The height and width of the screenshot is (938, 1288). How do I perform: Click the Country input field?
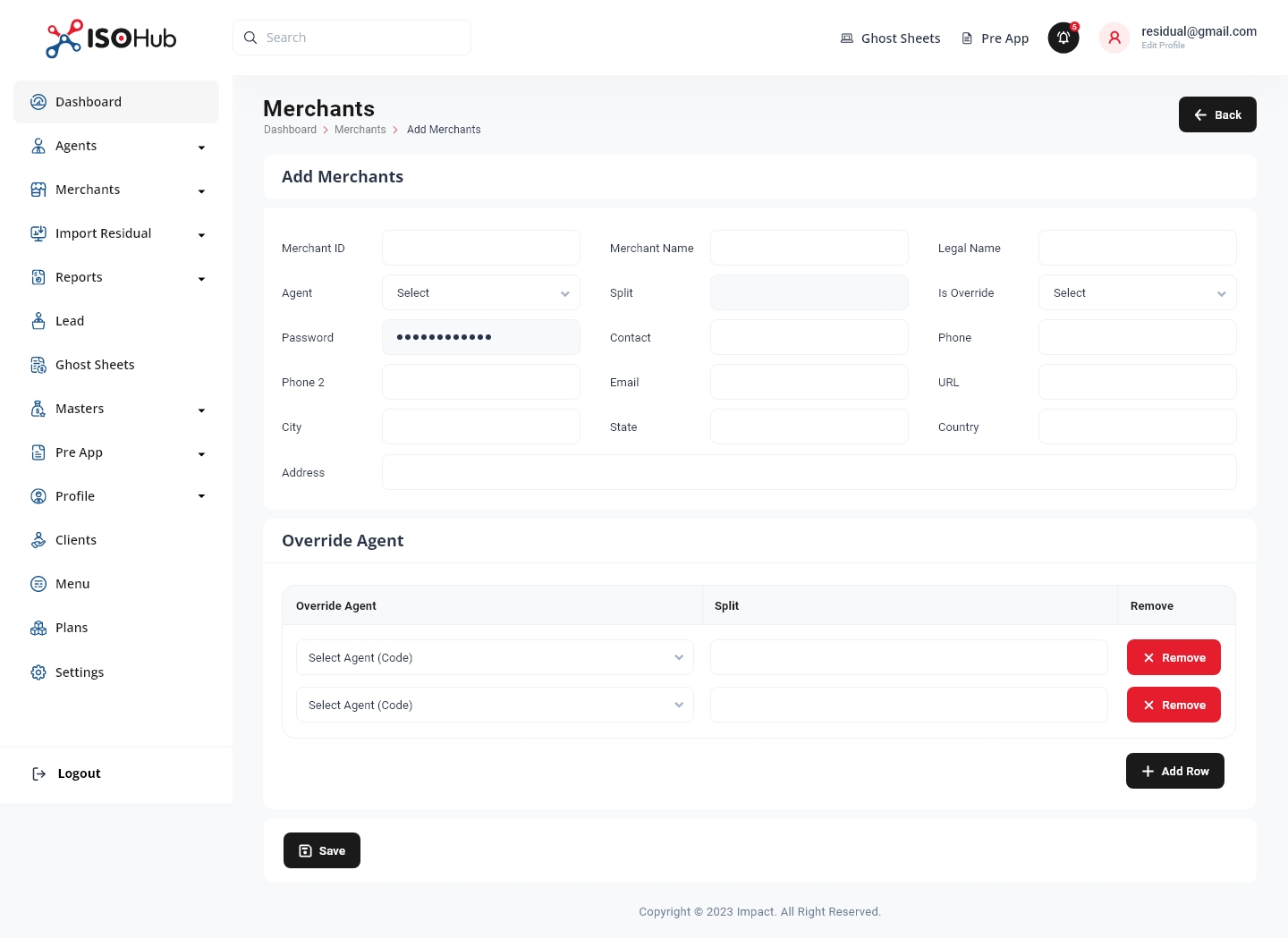click(1138, 427)
